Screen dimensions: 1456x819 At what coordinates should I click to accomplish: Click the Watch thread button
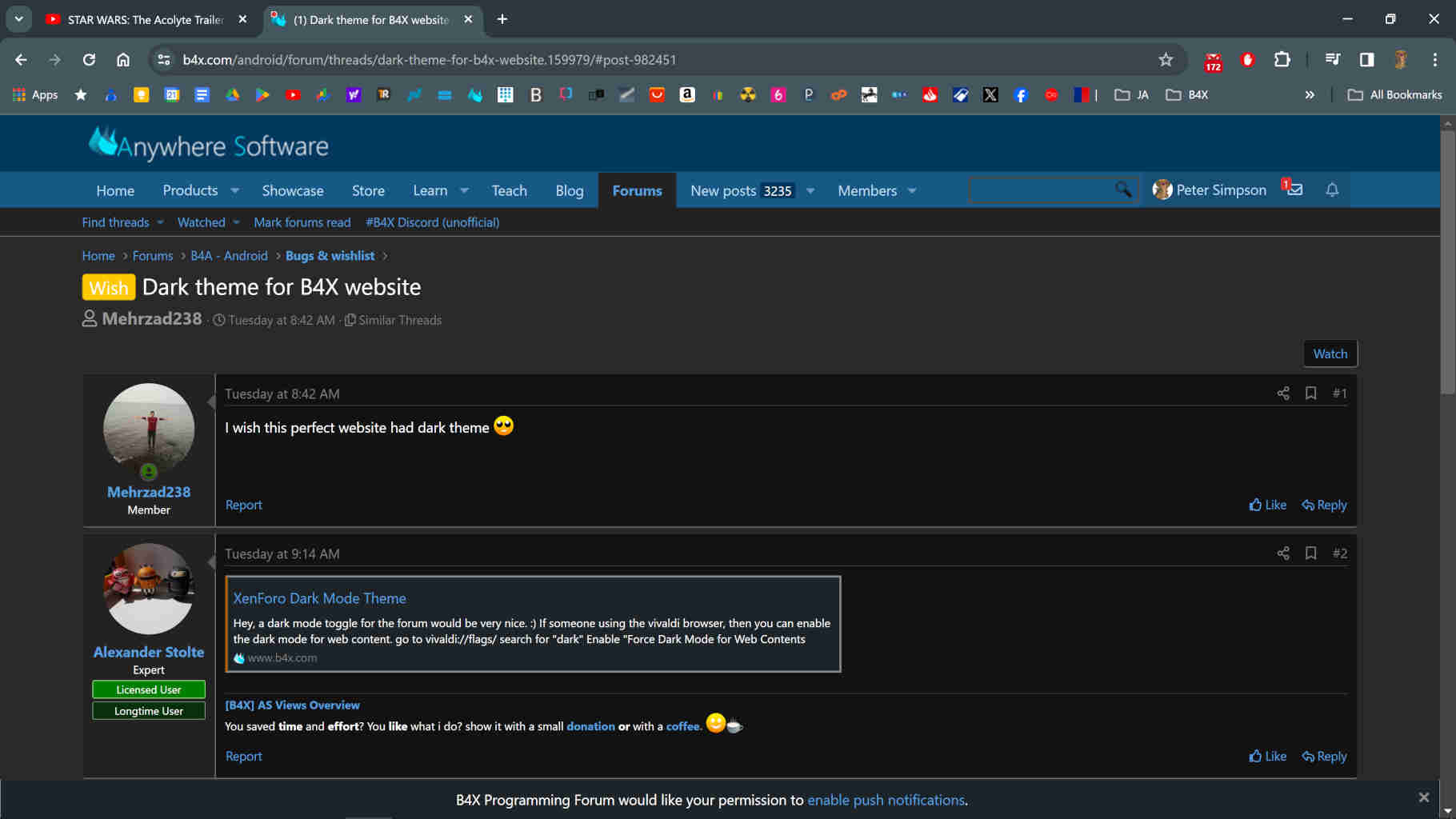tap(1330, 354)
